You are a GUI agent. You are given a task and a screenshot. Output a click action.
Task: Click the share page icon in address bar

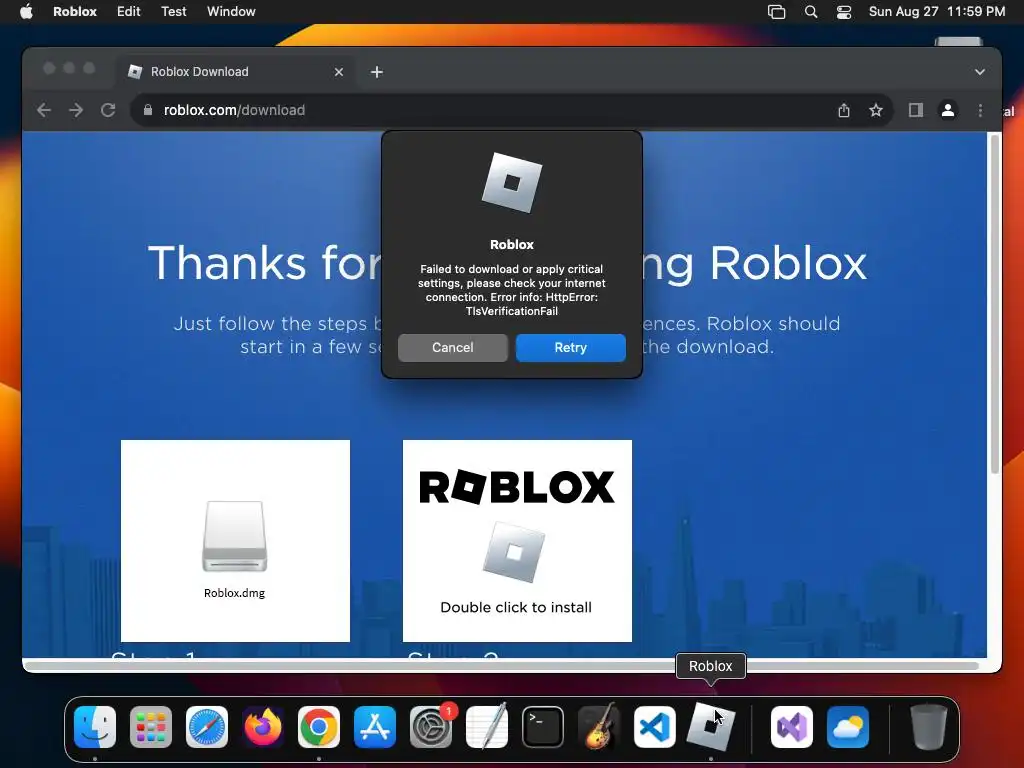(x=844, y=110)
